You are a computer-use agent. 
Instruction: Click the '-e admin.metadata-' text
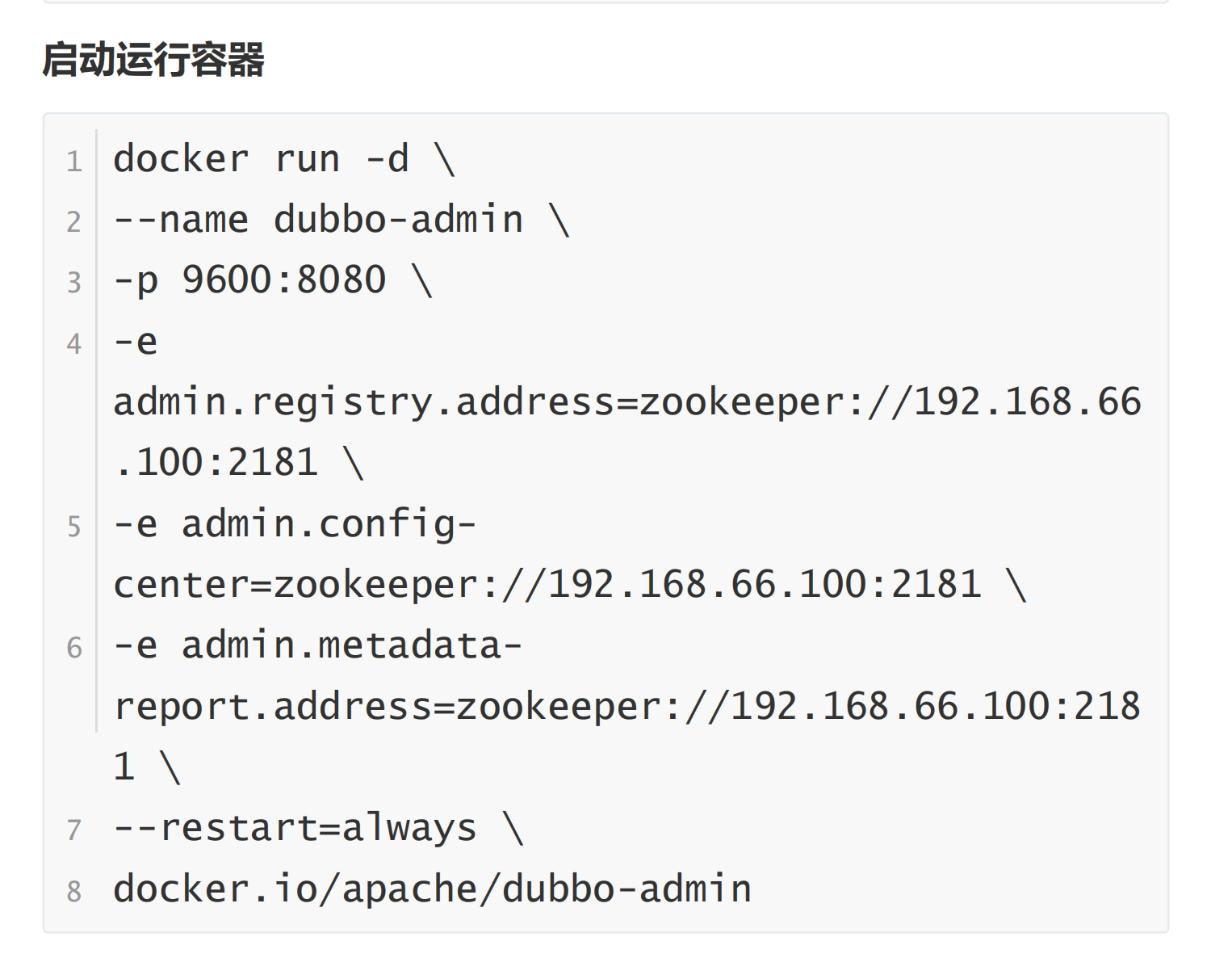click(318, 645)
